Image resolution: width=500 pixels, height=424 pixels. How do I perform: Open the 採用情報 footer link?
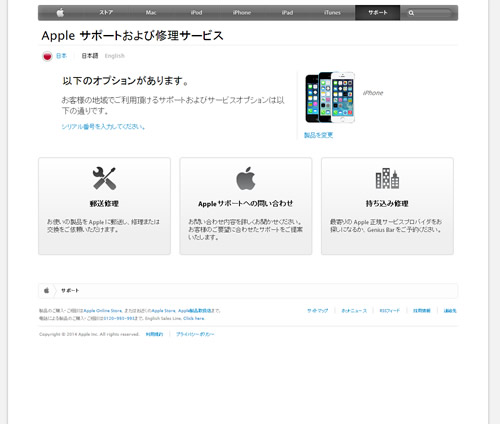[422, 311]
